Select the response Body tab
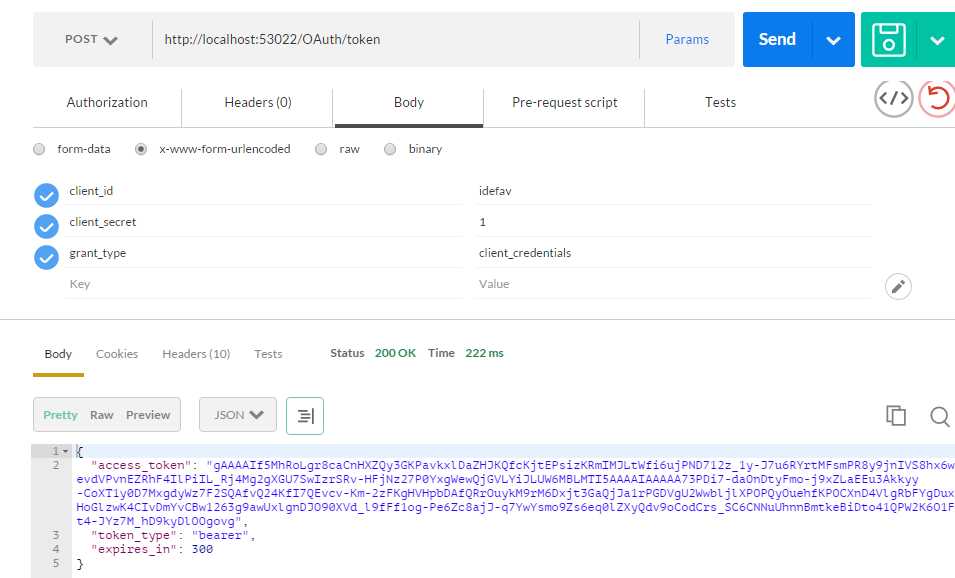 [58, 354]
